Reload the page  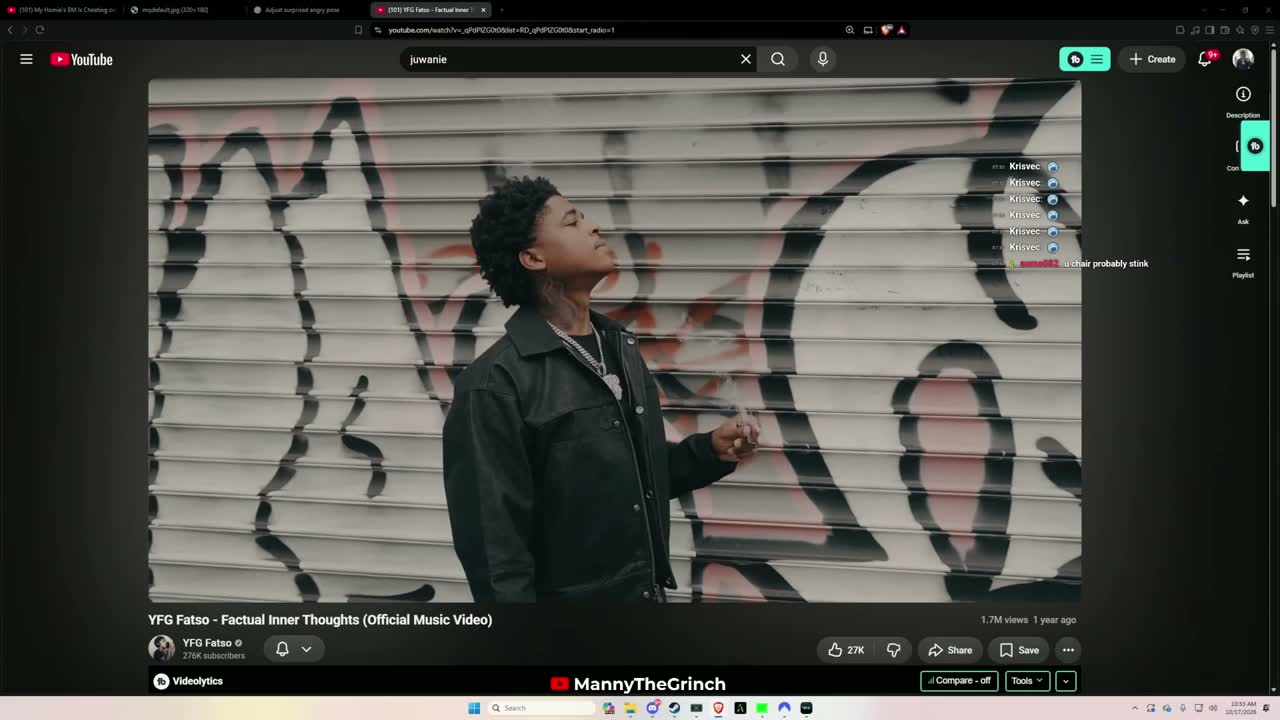[40, 30]
